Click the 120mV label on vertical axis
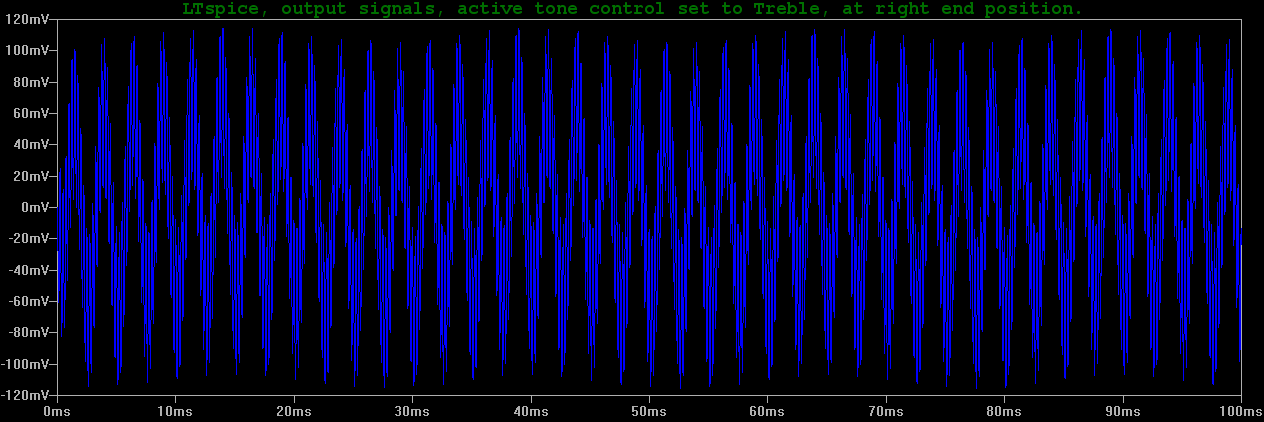 pos(27,19)
